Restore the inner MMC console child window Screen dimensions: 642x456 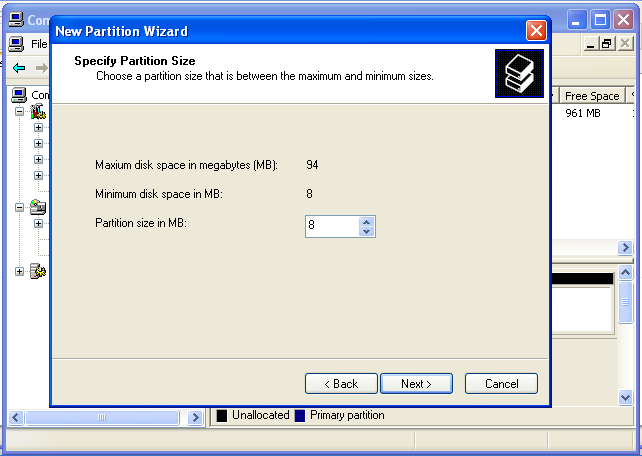(607, 44)
